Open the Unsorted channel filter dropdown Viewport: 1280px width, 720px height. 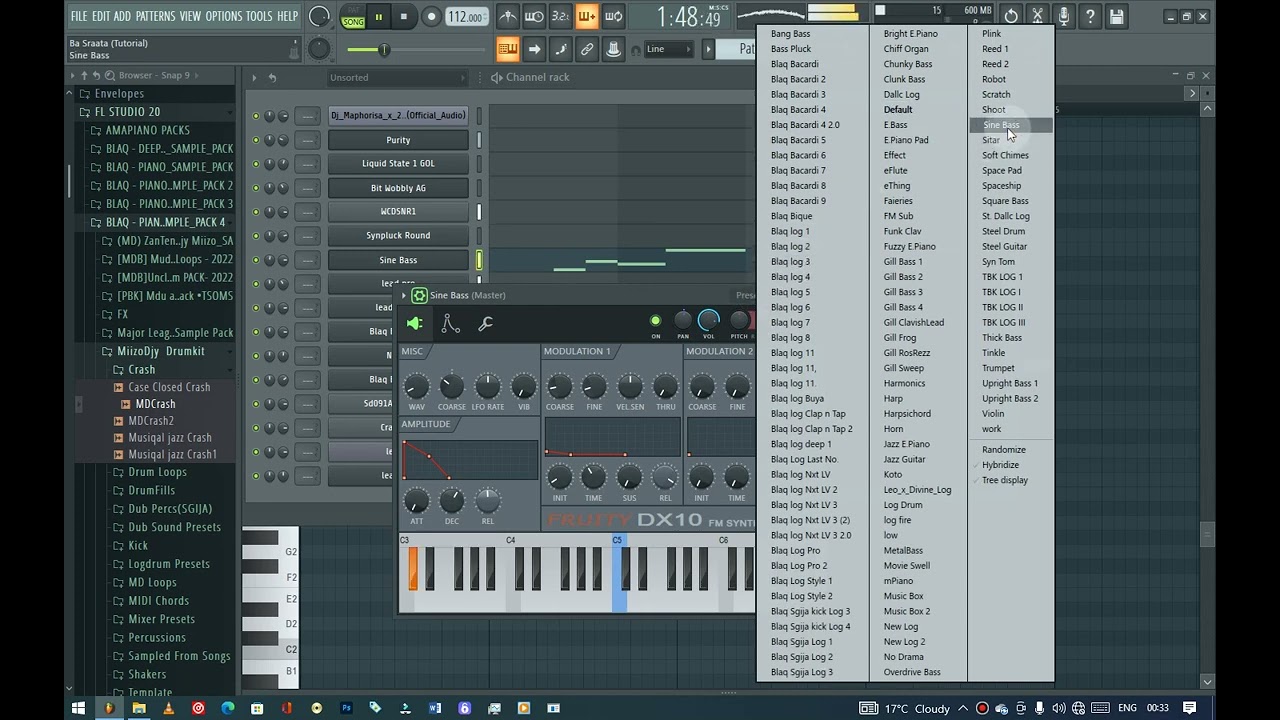[x=398, y=77]
